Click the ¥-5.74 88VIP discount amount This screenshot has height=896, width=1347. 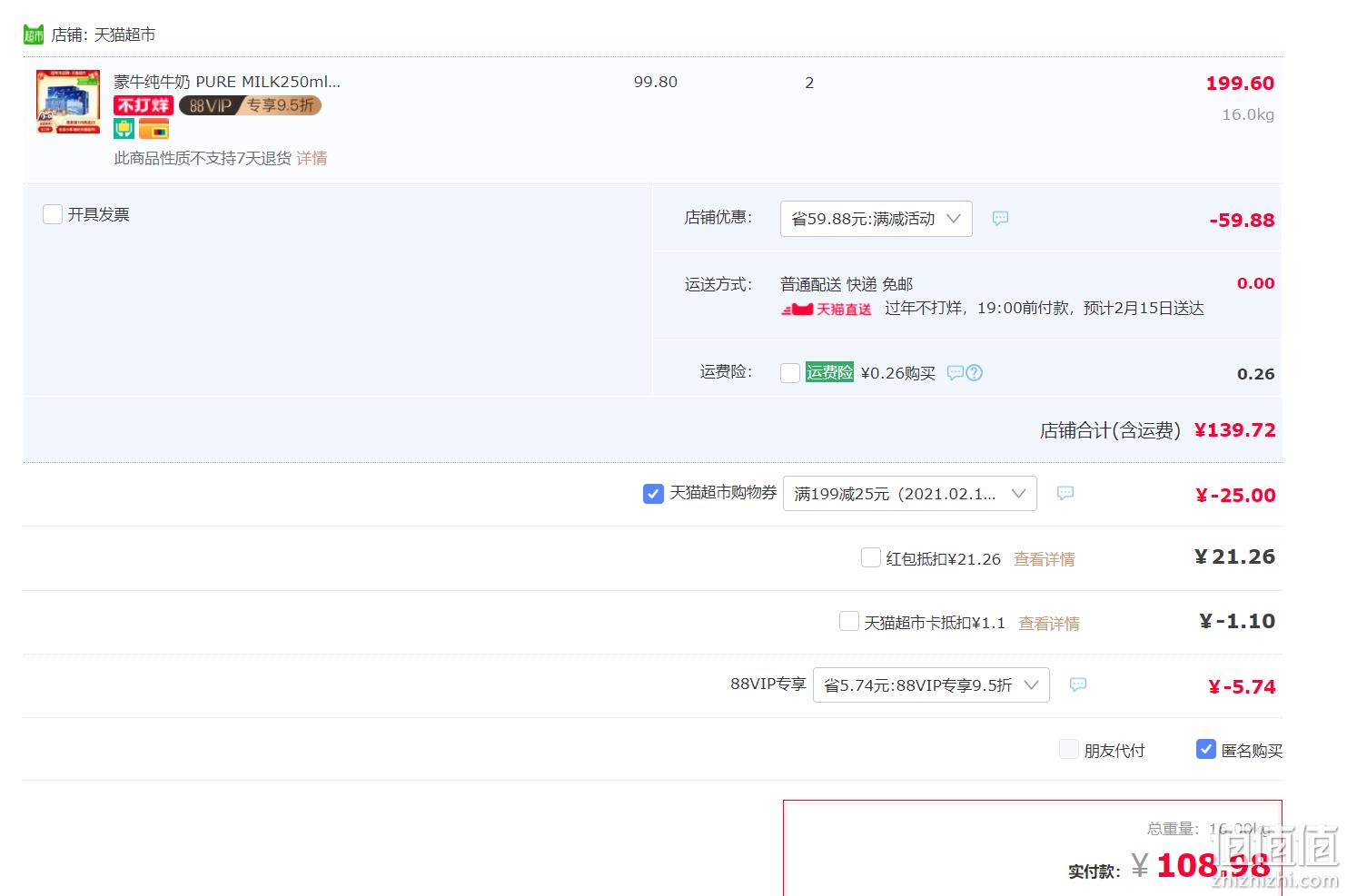[x=1242, y=687]
